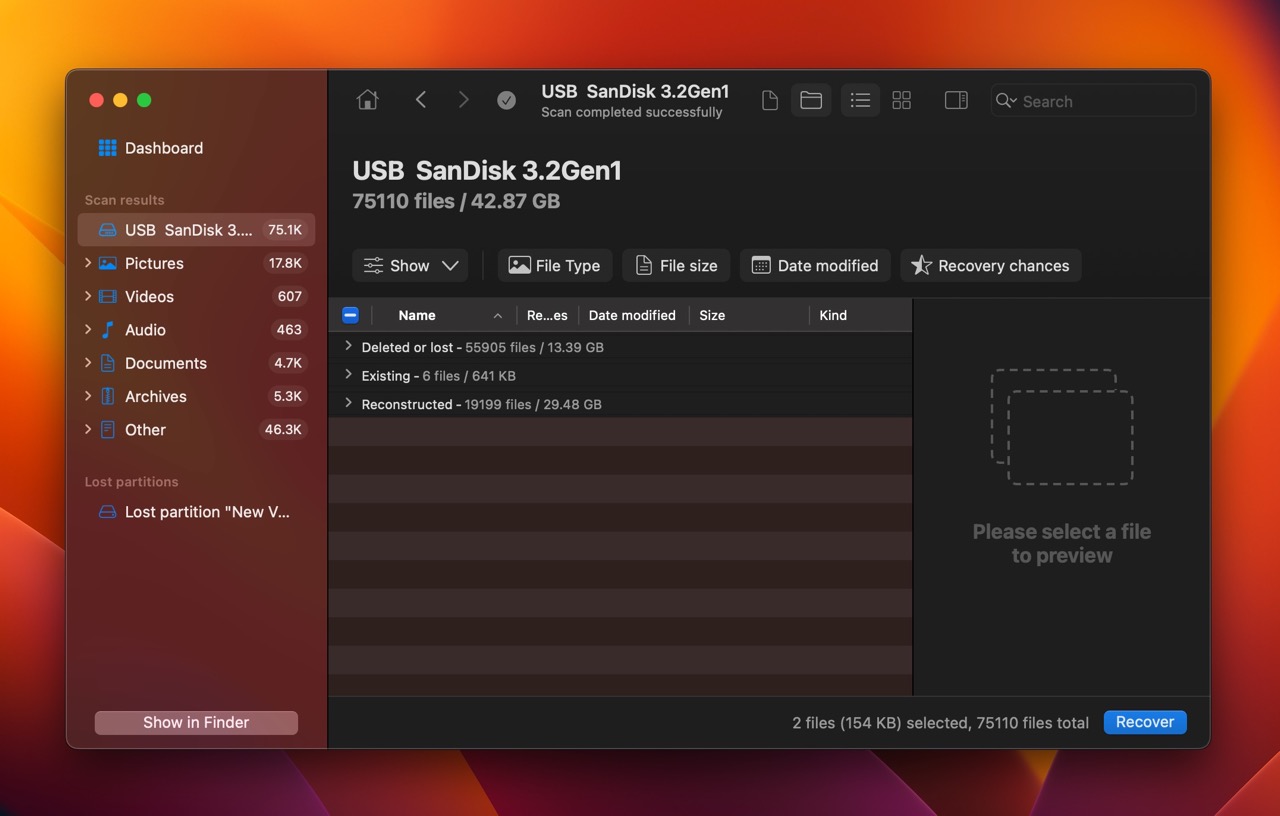Viewport: 1280px width, 816px height.
Task: Expand the Archives sidebar chevron
Action: (x=88, y=396)
